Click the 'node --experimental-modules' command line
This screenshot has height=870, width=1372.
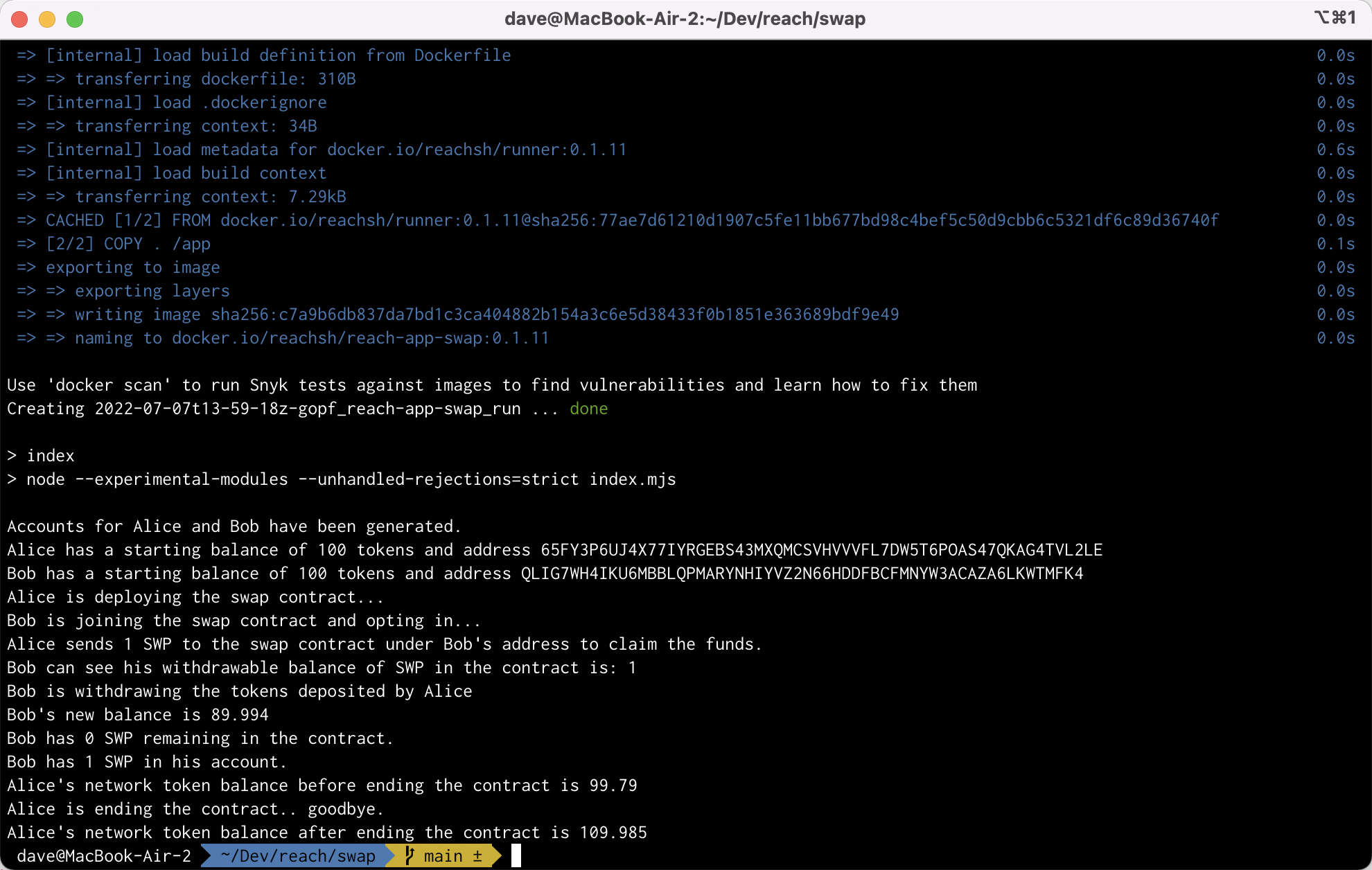[351, 479]
